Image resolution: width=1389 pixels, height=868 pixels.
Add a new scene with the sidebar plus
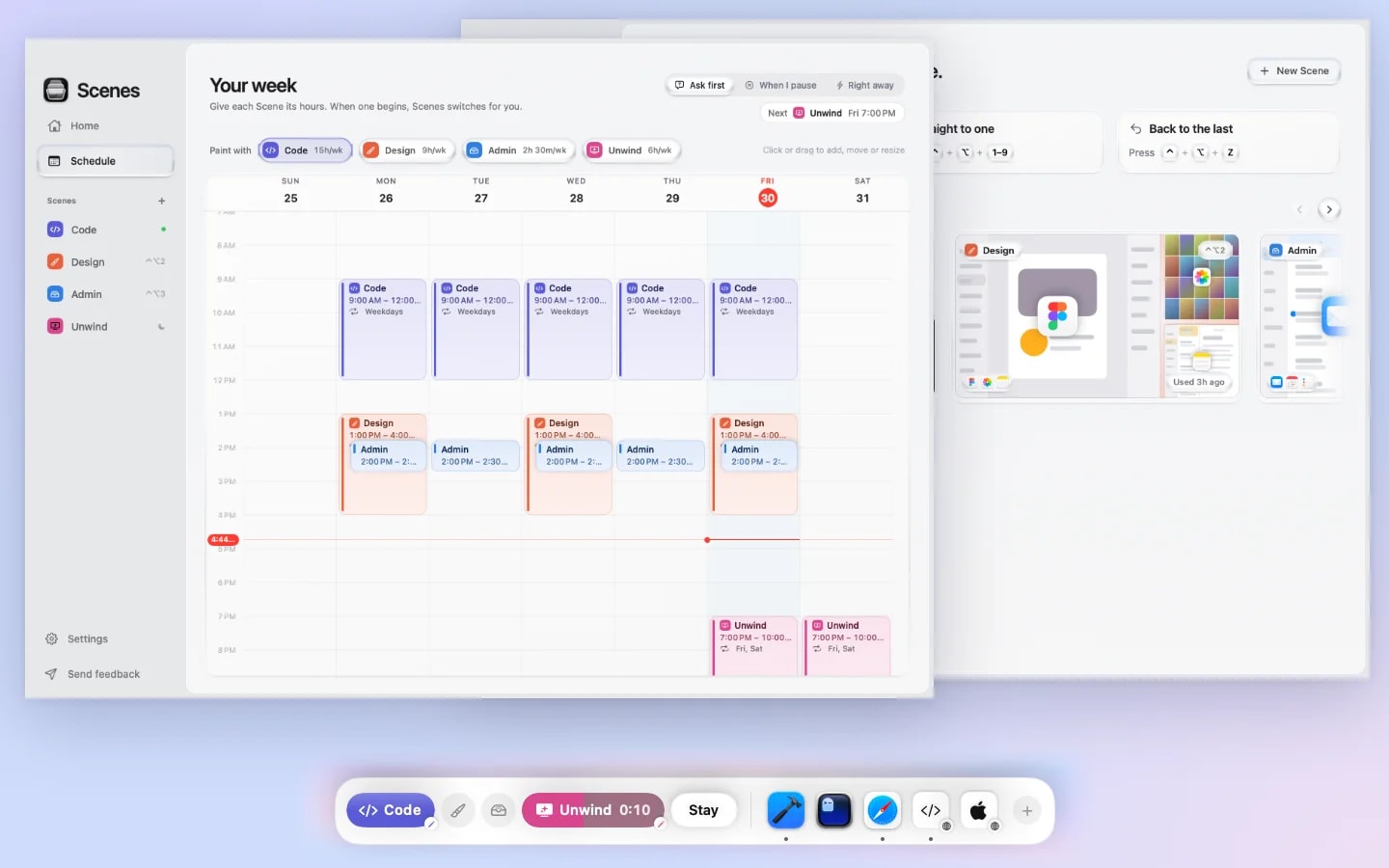point(162,201)
